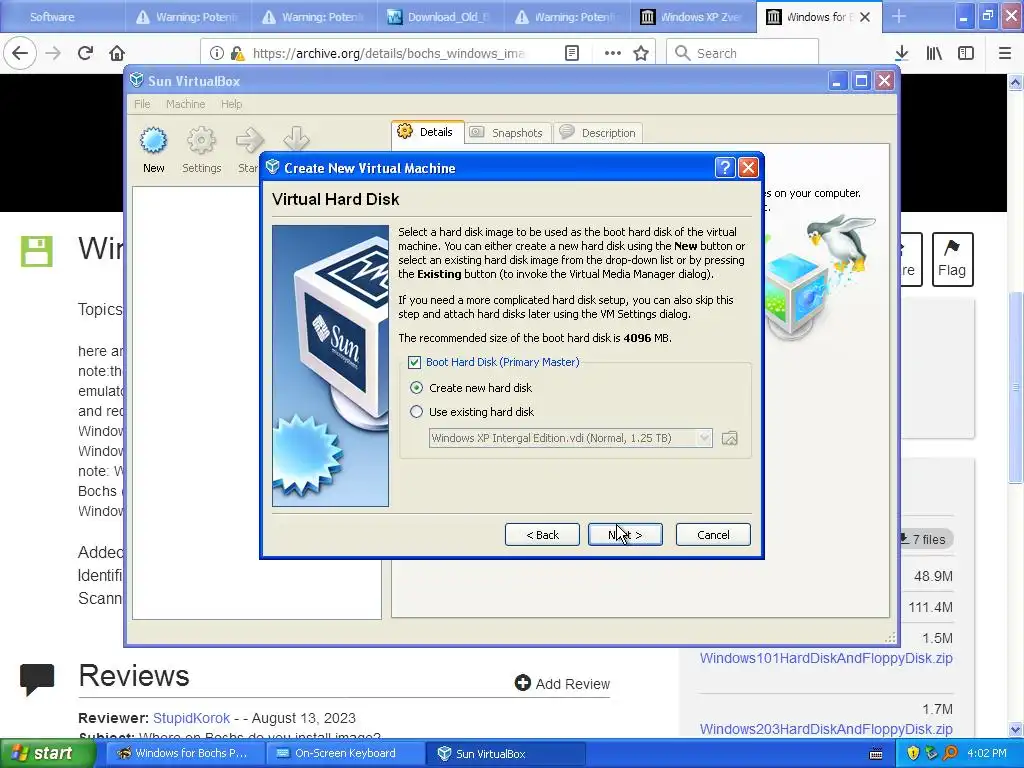1024x768 pixels.
Task: Open StupidKorok reviewer link
Action: (191, 718)
